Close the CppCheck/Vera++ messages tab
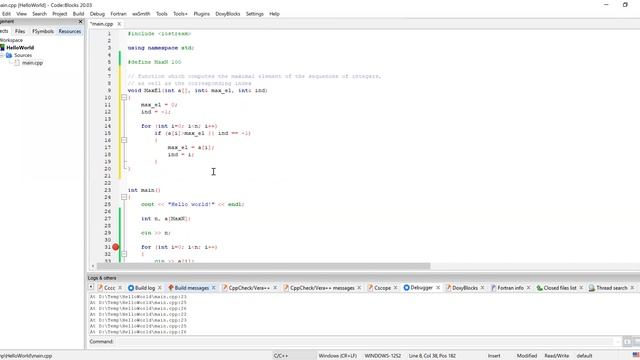Image resolution: width=640 pixels, height=360 pixels. 359,288
